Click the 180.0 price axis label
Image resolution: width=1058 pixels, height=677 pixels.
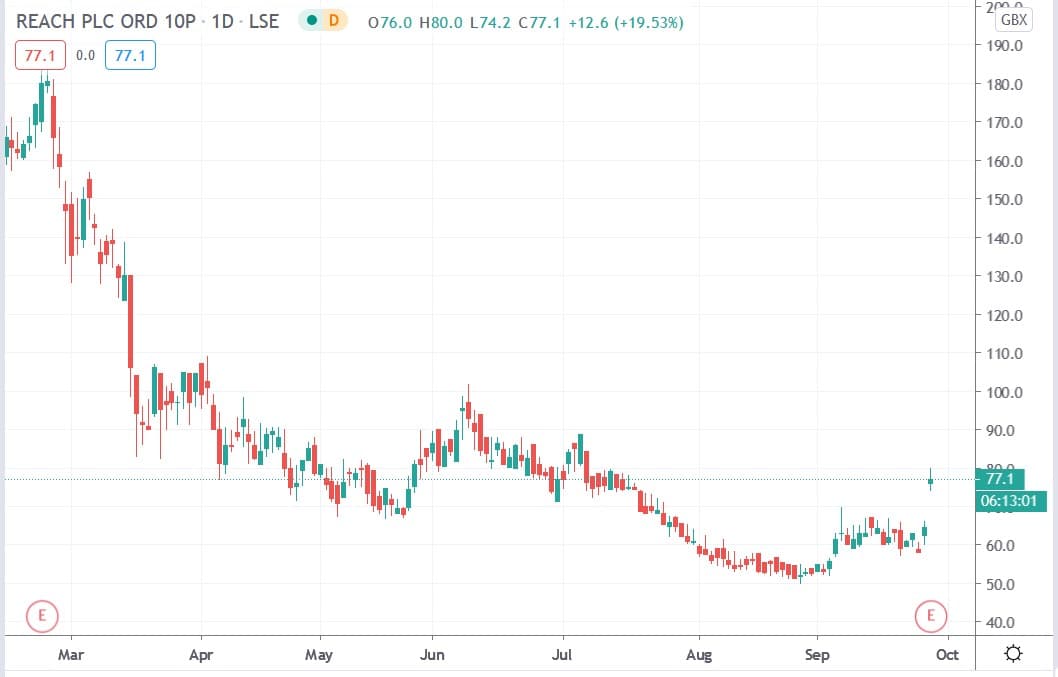tap(1004, 84)
